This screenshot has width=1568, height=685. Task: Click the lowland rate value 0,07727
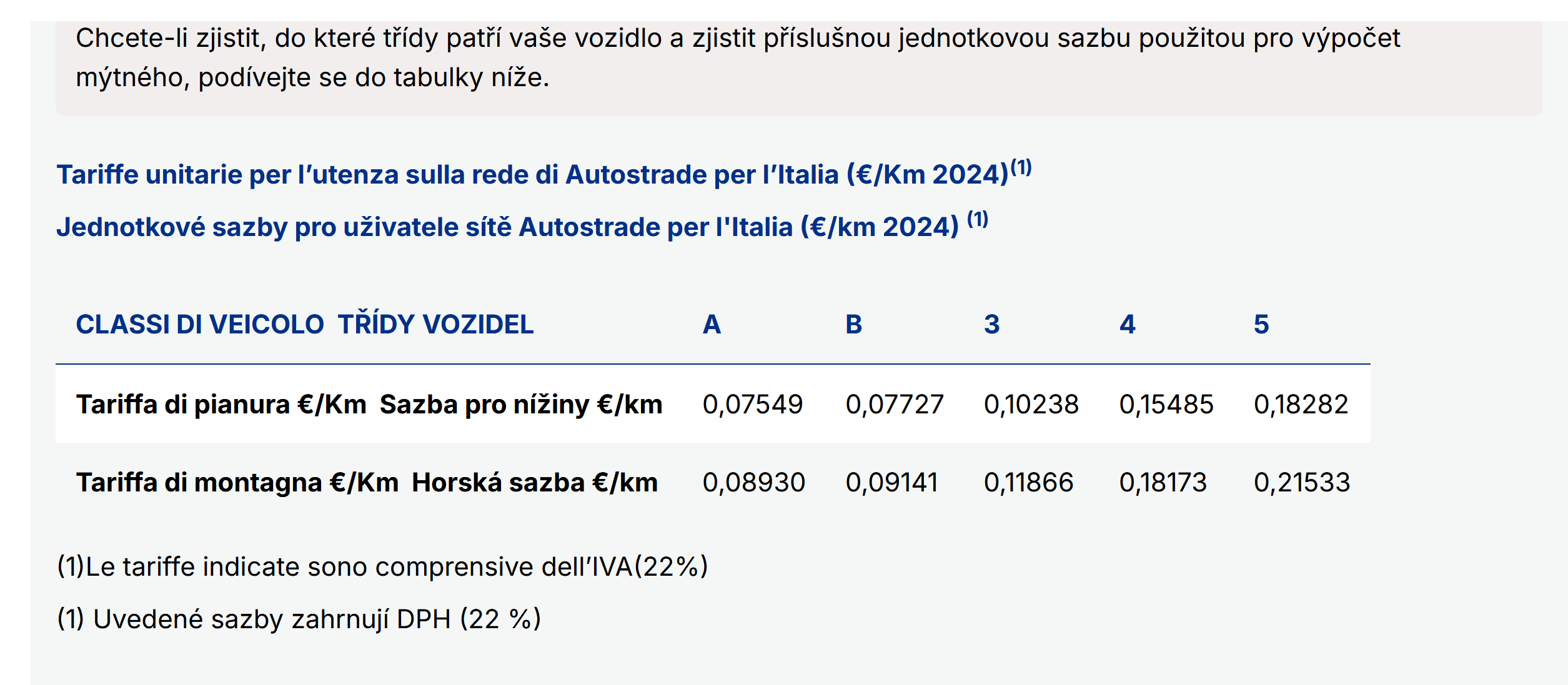click(x=894, y=405)
